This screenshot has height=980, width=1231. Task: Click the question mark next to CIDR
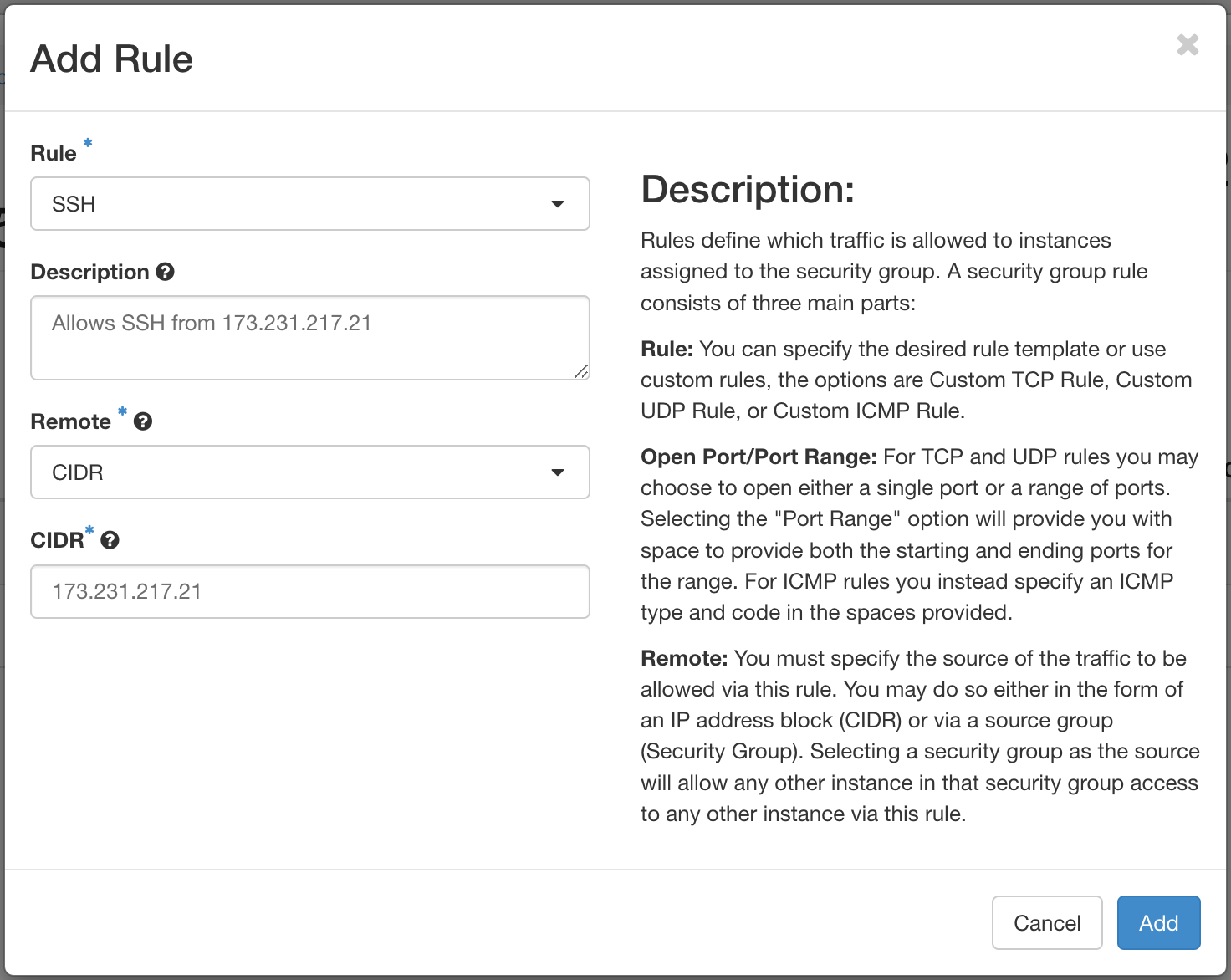110,540
